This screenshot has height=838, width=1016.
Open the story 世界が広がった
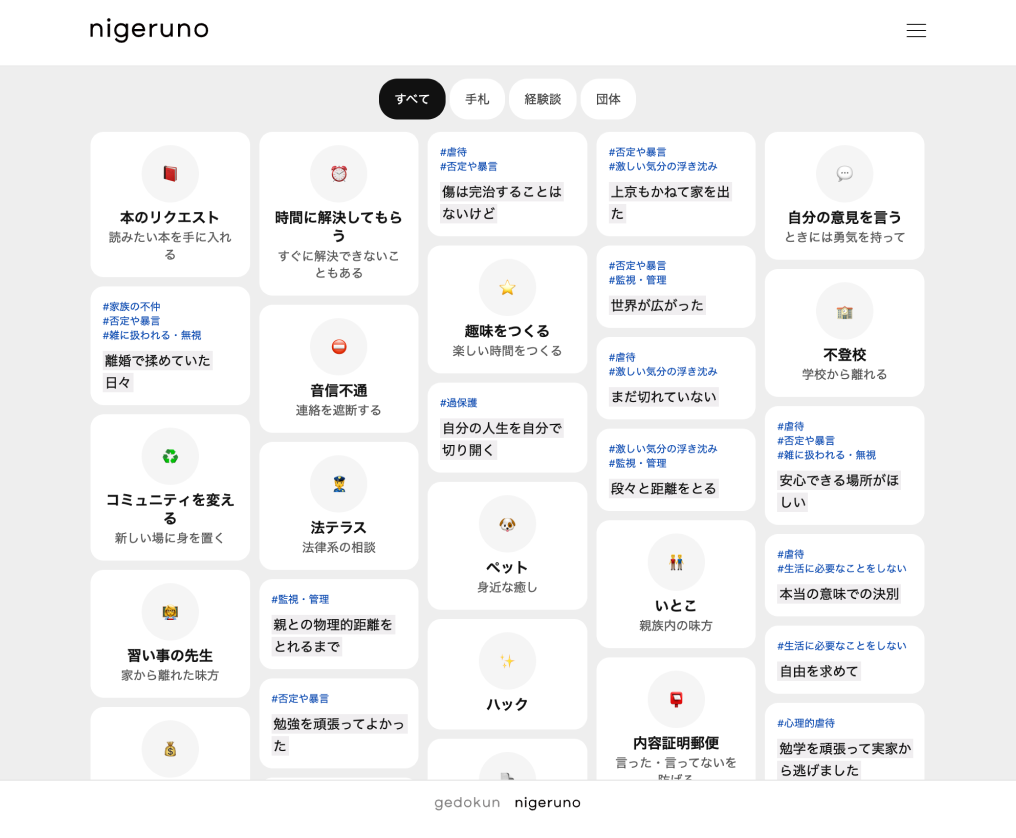pos(657,305)
